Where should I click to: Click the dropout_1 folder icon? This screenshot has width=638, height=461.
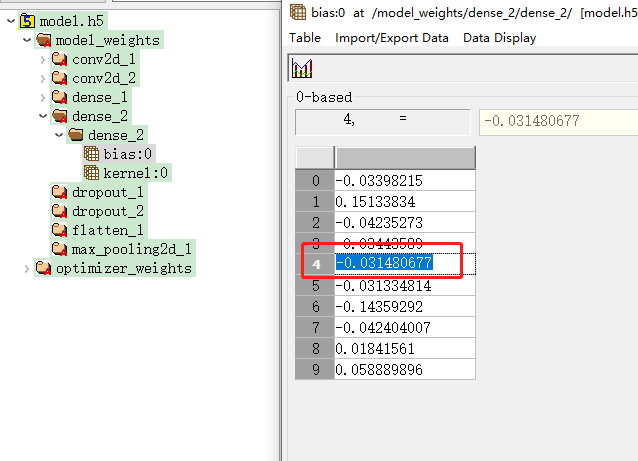59,192
